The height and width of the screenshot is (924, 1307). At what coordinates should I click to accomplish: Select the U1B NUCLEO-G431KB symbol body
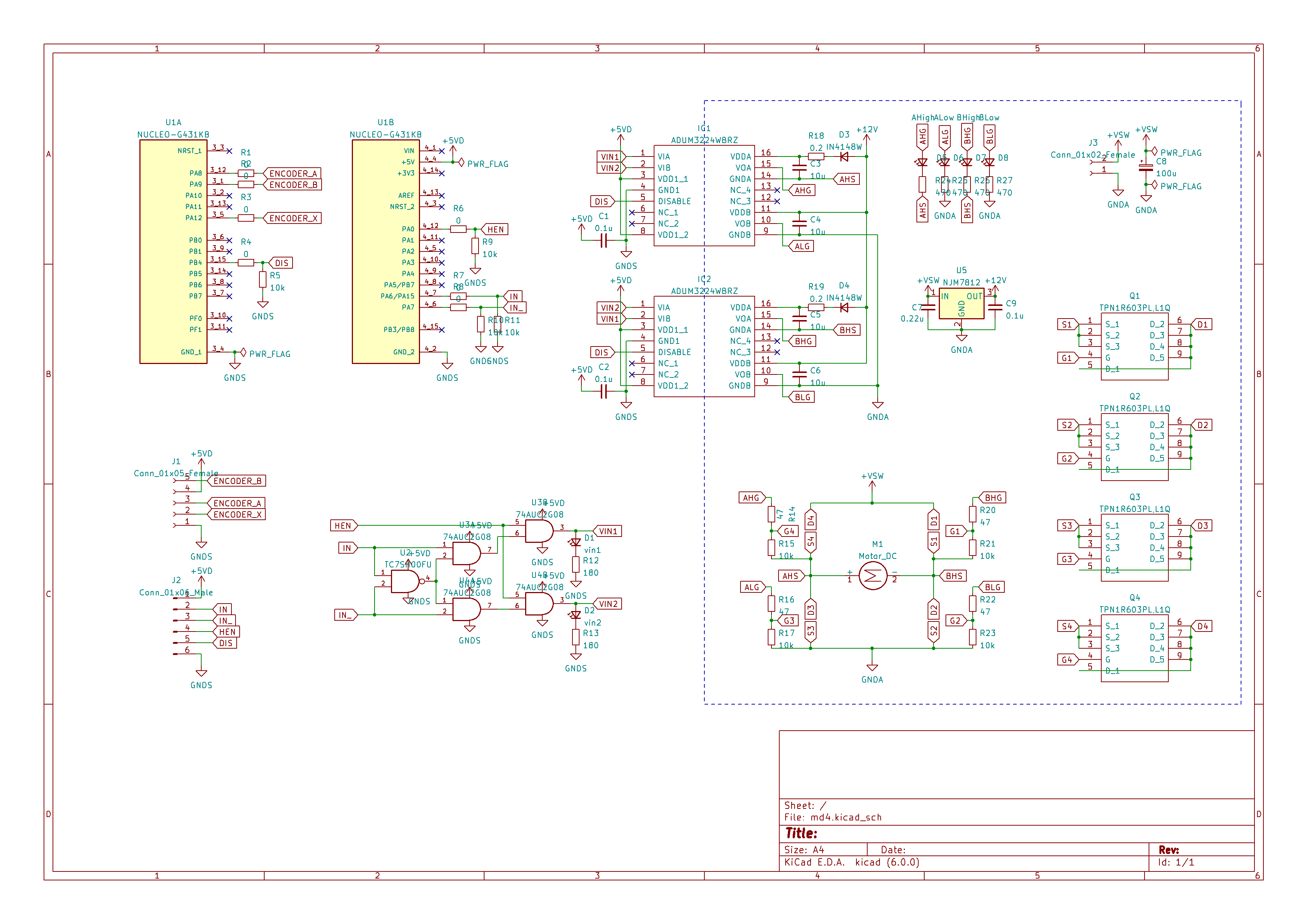point(385,251)
